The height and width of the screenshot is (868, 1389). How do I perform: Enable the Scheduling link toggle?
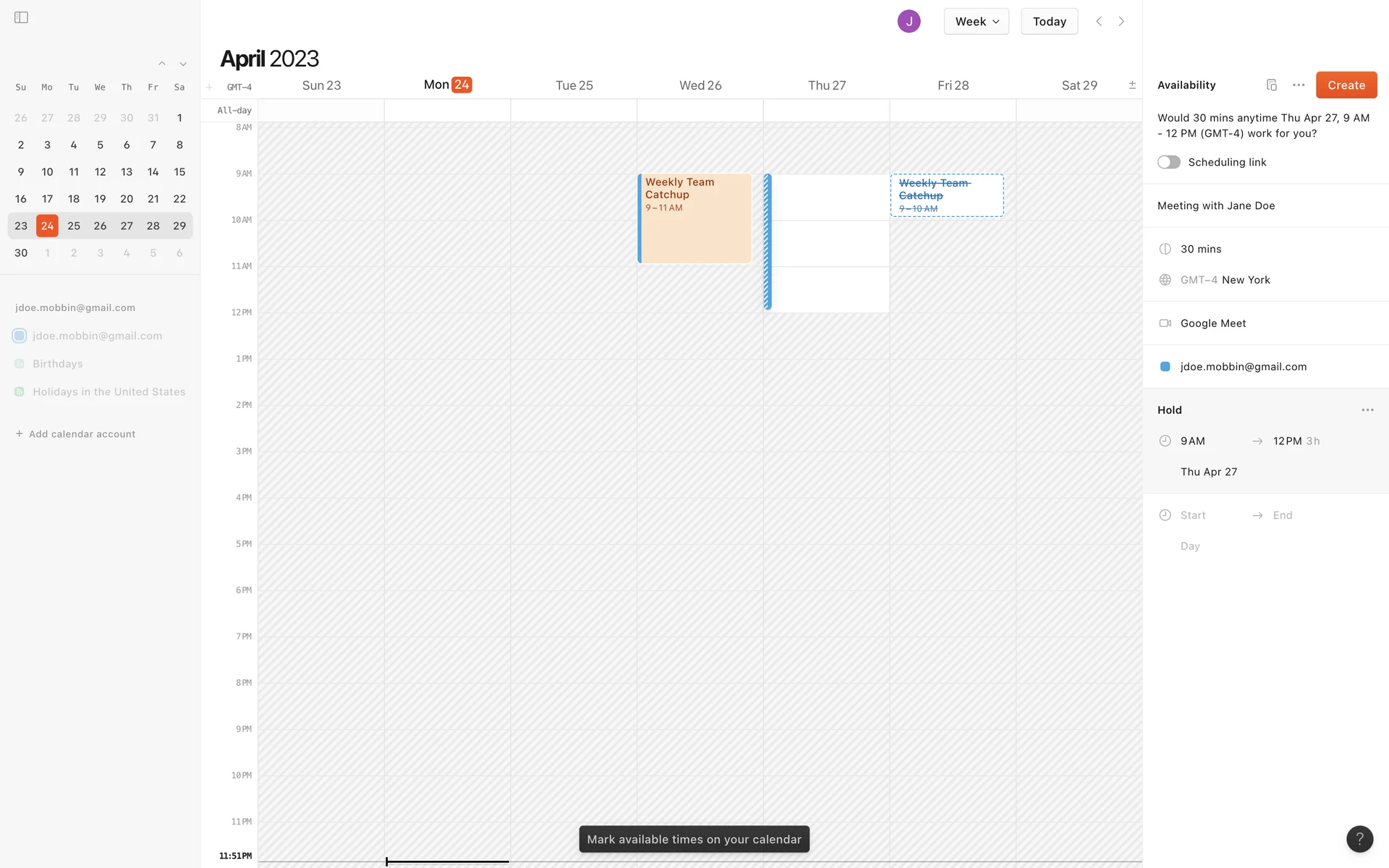[x=1168, y=162]
